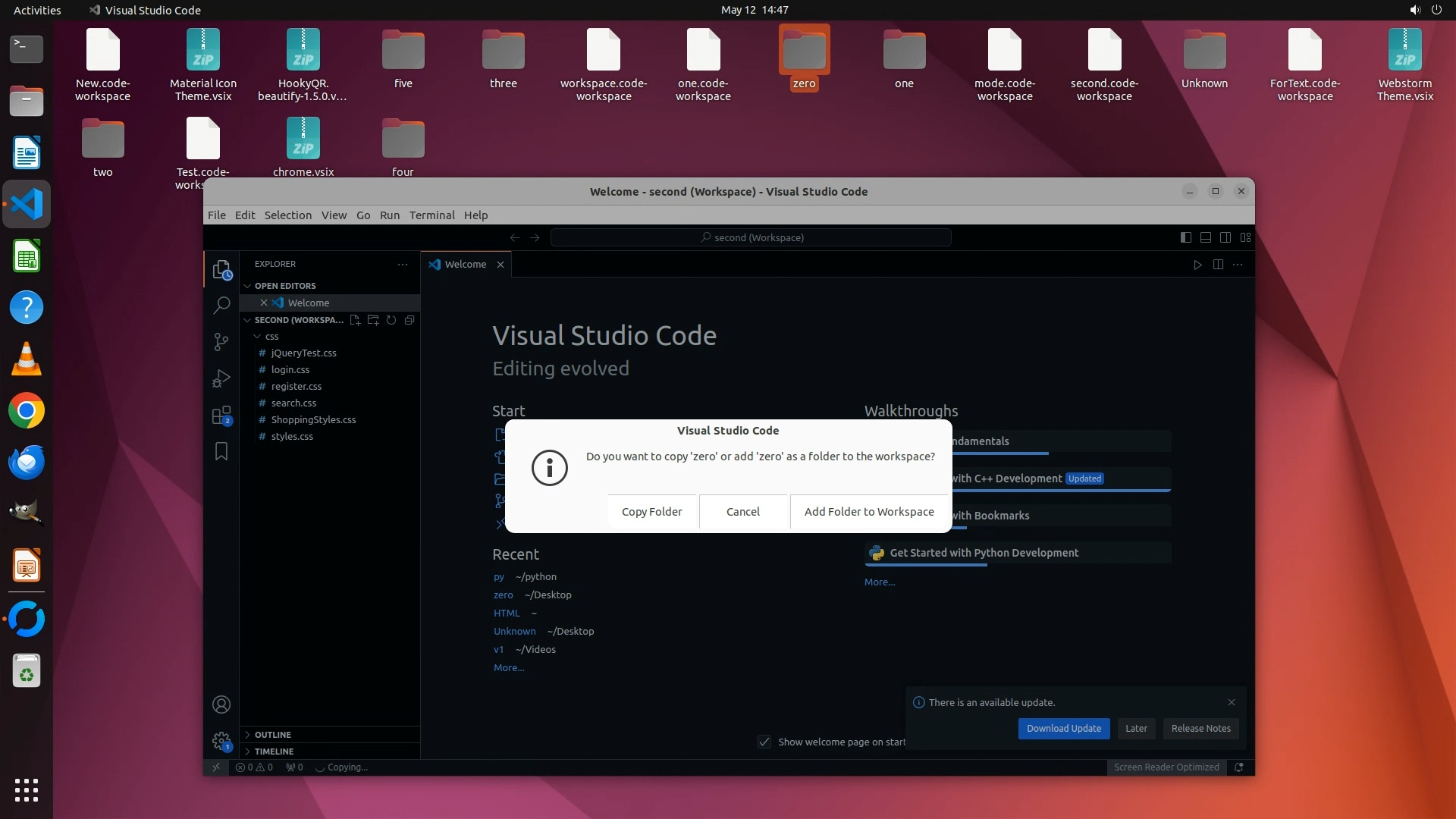Open Source Control view icon
This screenshot has width=1456, height=819.
[x=221, y=342]
